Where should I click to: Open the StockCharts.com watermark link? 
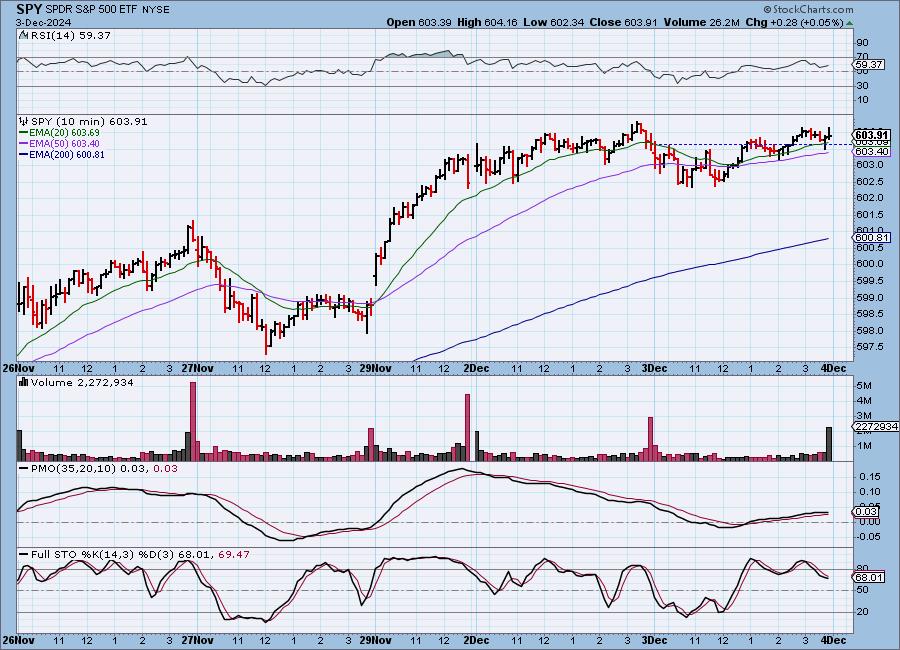[x=808, y=9]
